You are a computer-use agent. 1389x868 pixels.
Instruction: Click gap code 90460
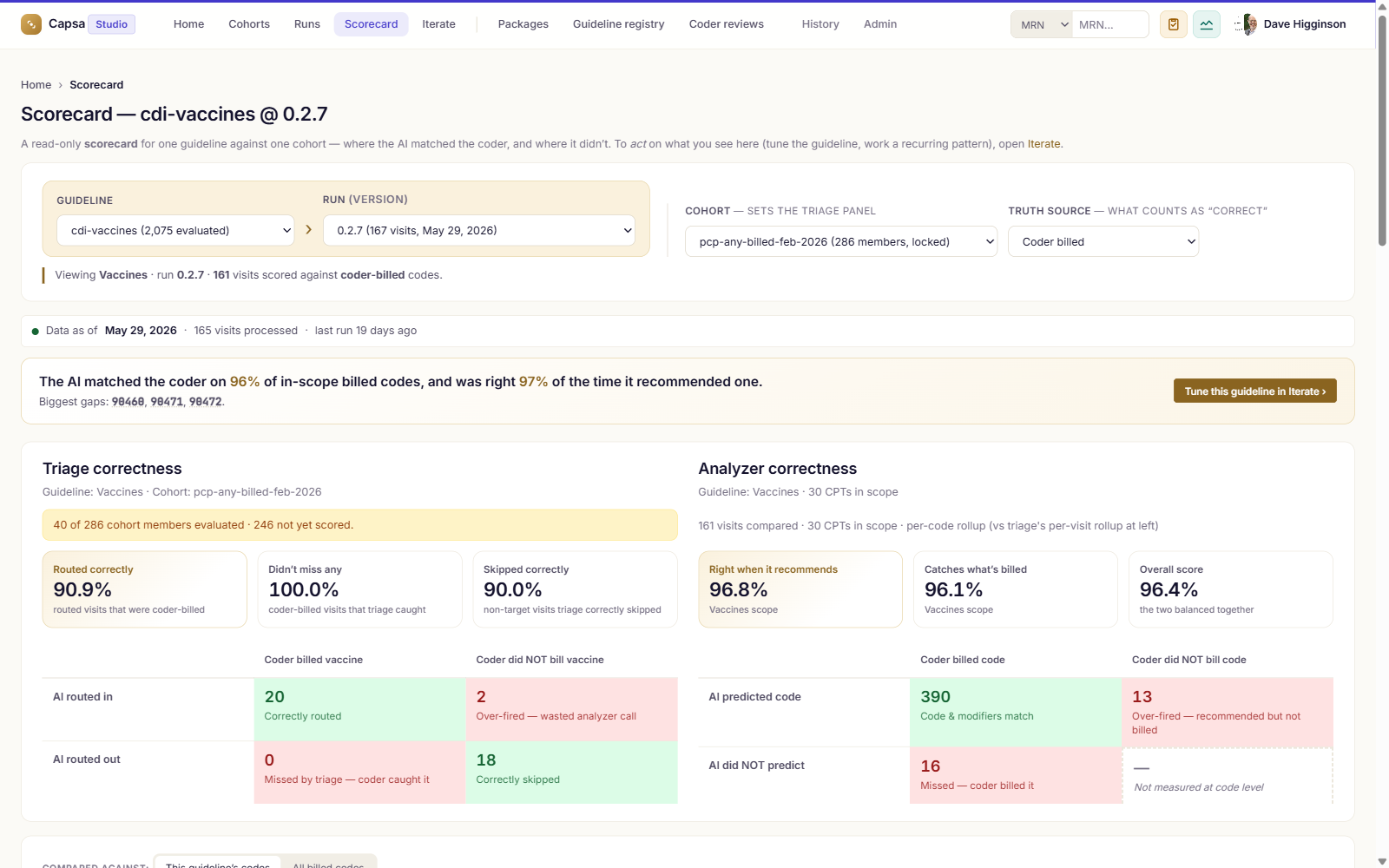(x=128, y=402)
